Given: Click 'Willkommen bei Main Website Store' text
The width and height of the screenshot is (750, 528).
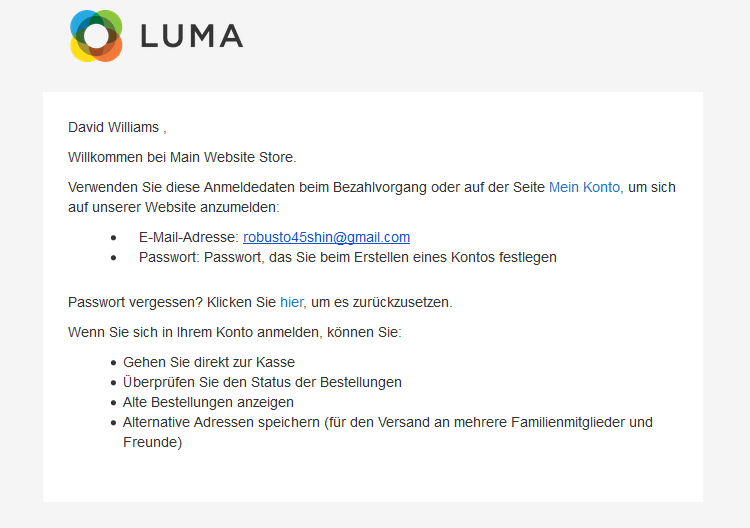Looking at the screenshot, I should tap(182, 157).
